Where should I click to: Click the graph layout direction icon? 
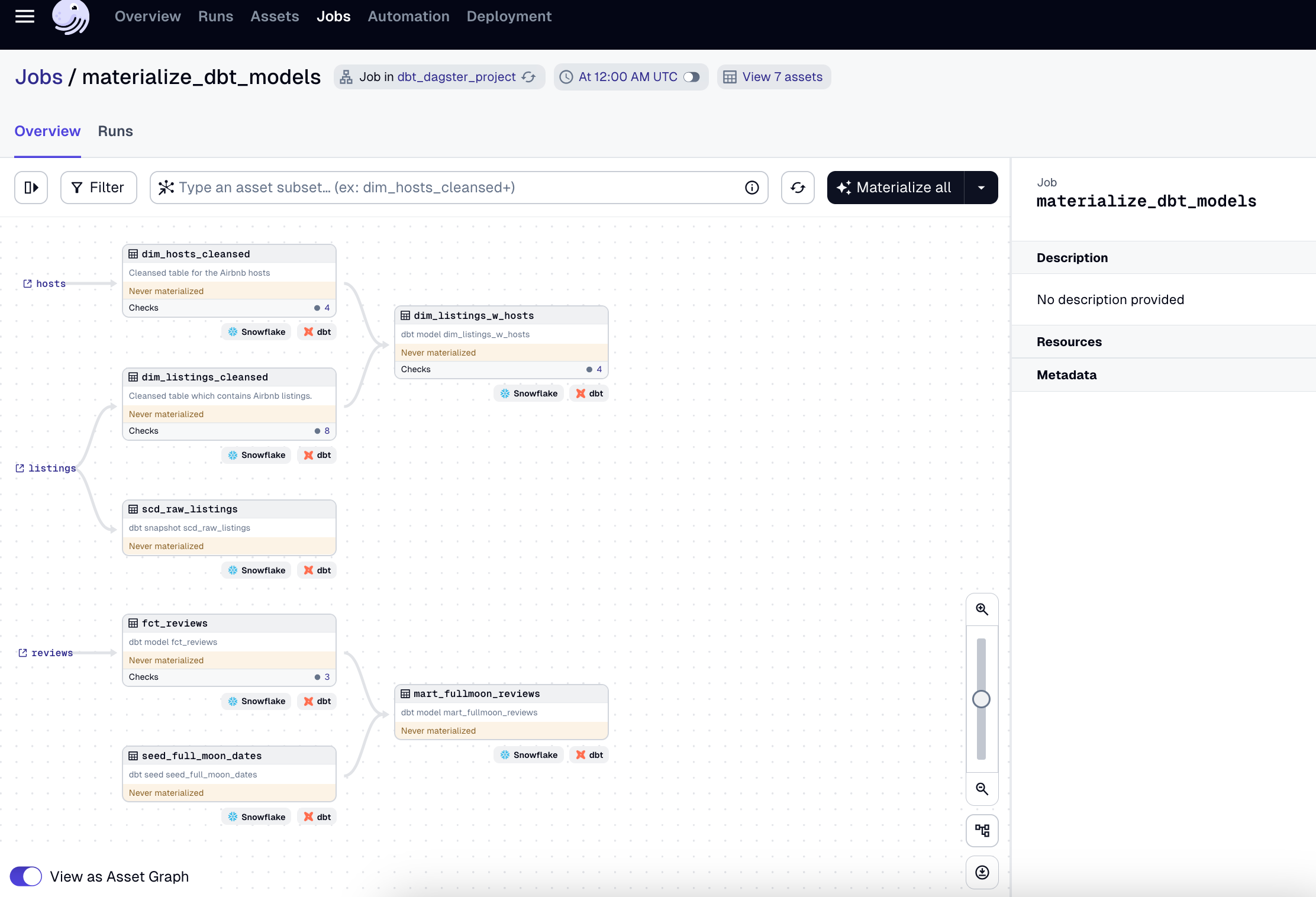pos(982,831)
